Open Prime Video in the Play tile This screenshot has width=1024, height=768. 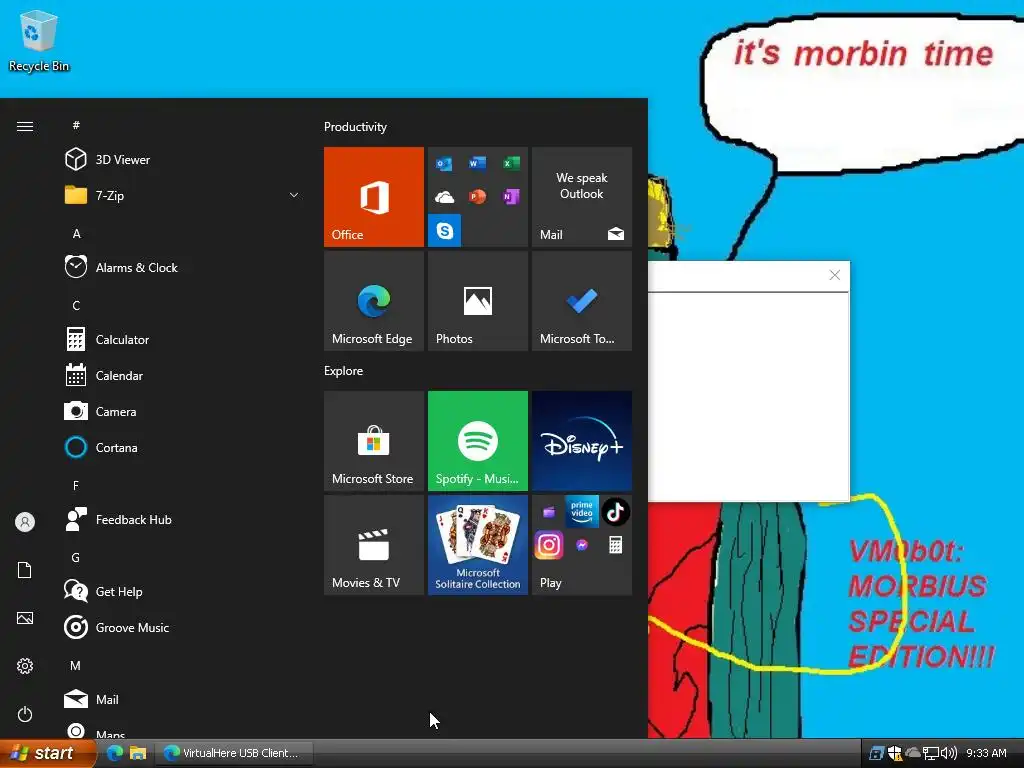point(581,512)
